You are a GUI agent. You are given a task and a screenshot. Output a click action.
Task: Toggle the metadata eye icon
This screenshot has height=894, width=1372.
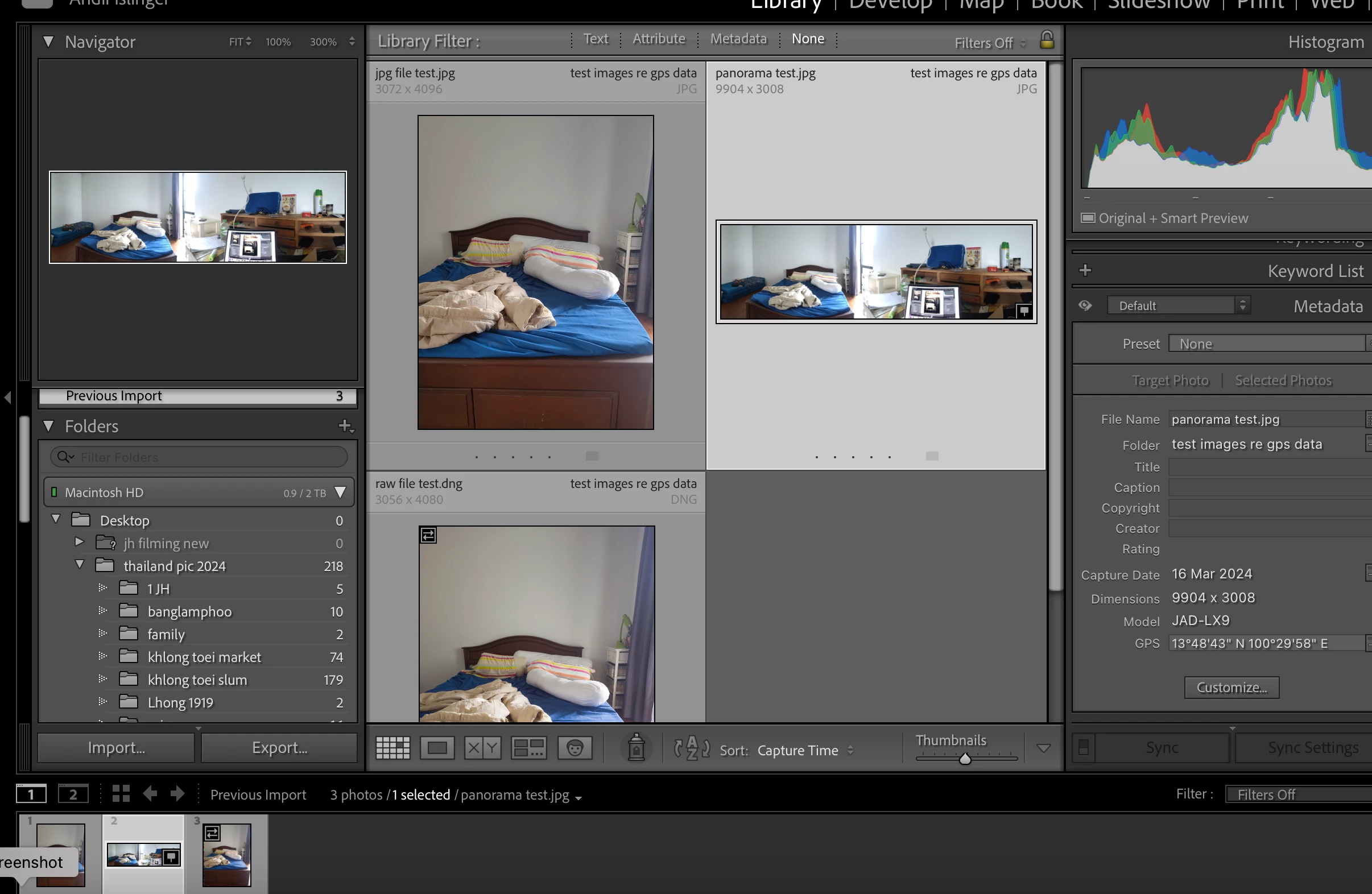pyautogui.click(x=1085, y=305)
